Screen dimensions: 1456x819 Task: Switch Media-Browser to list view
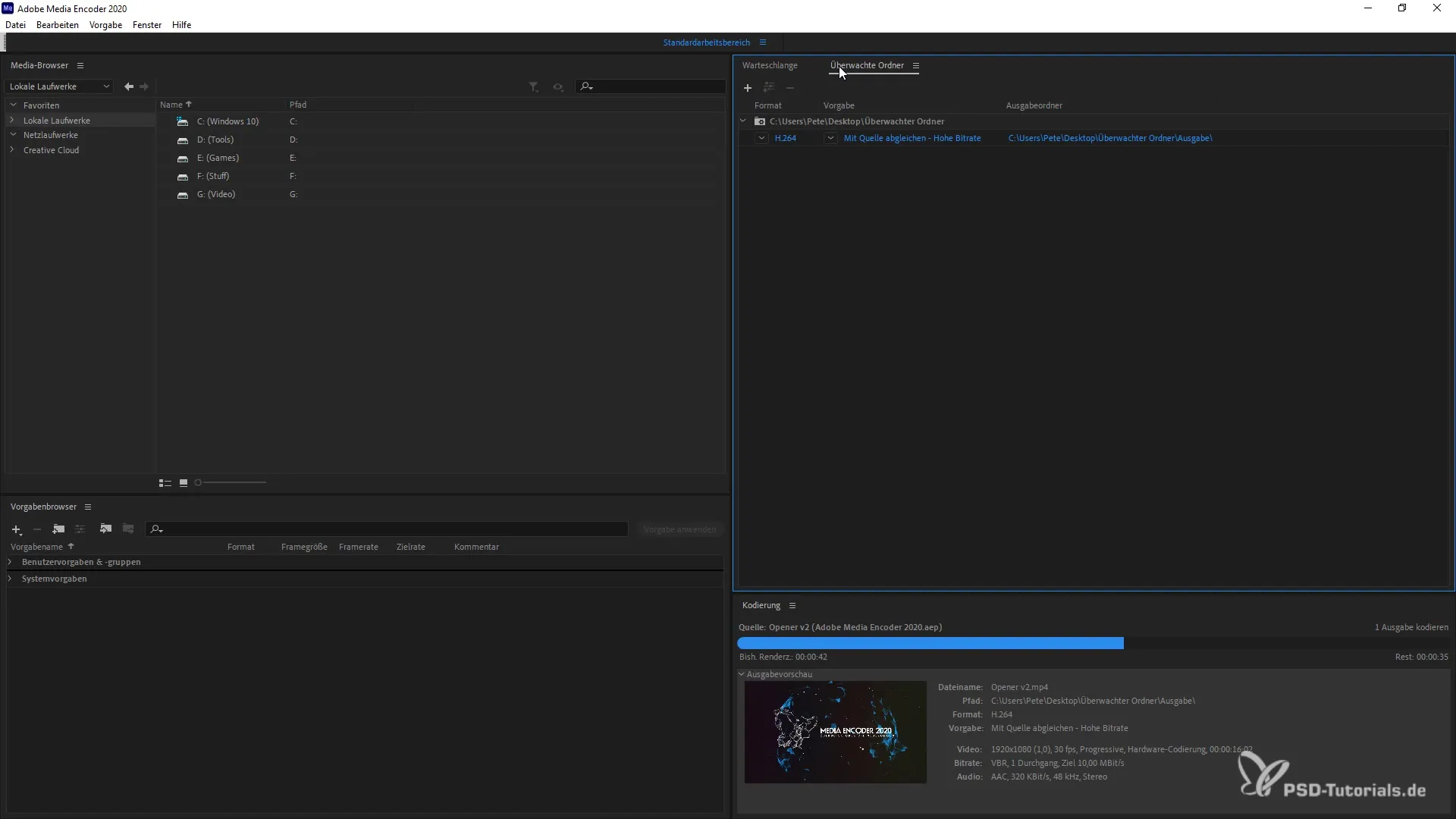165,483
